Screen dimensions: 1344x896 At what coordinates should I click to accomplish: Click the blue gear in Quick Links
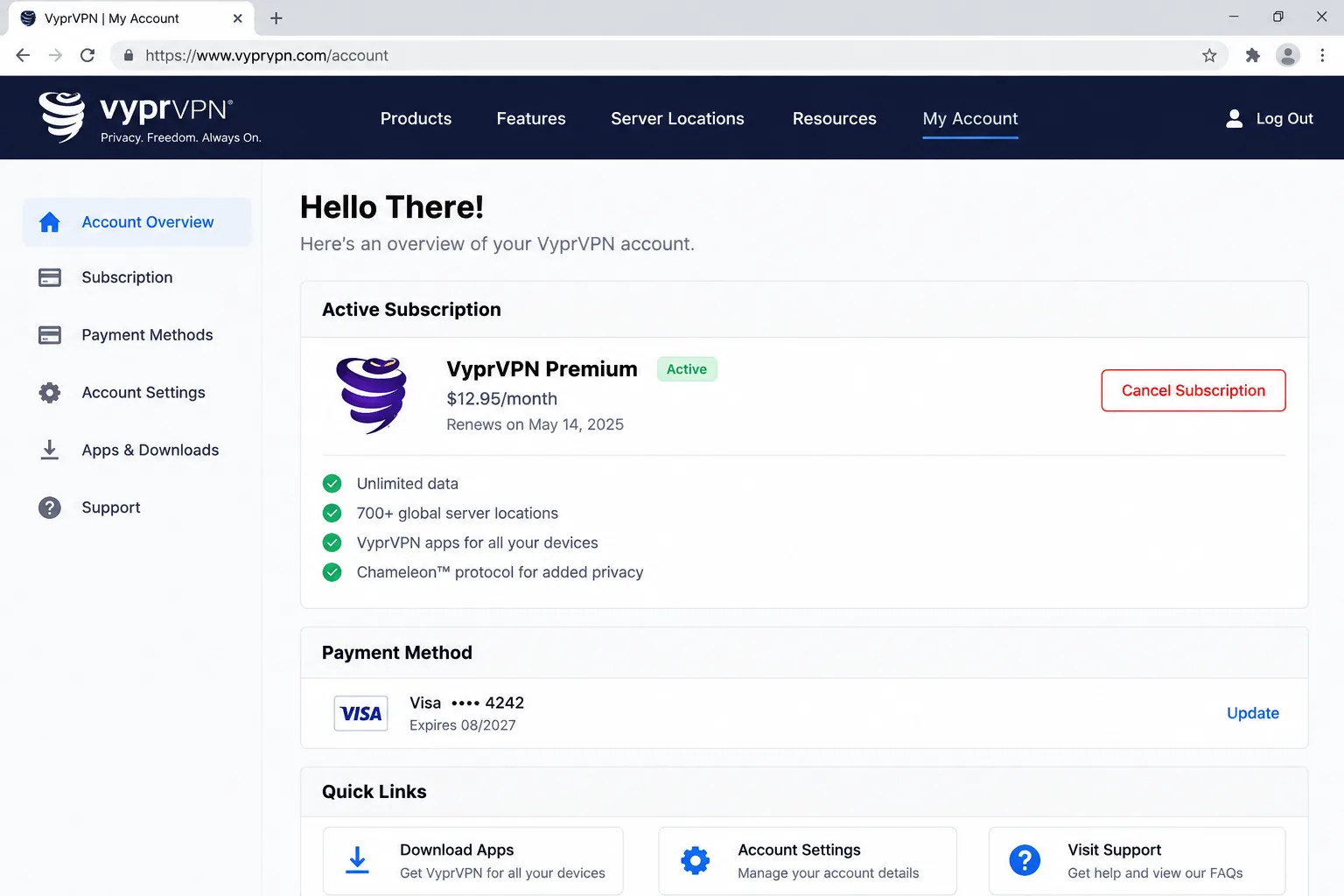coord(696,860)
